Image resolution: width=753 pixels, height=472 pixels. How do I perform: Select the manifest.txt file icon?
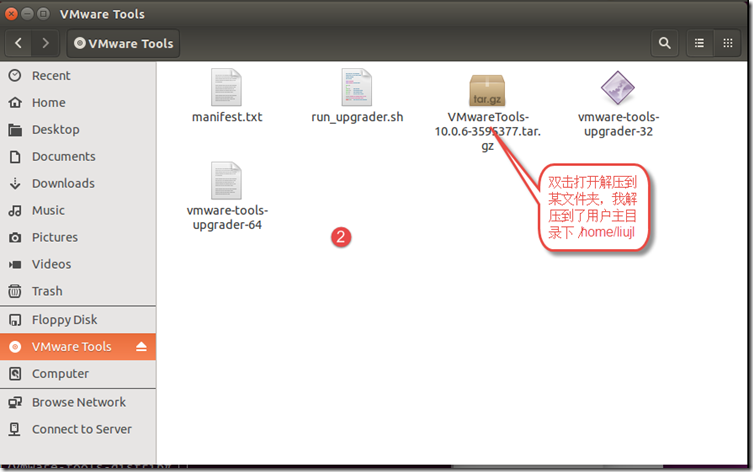click(x=226, y=87)
